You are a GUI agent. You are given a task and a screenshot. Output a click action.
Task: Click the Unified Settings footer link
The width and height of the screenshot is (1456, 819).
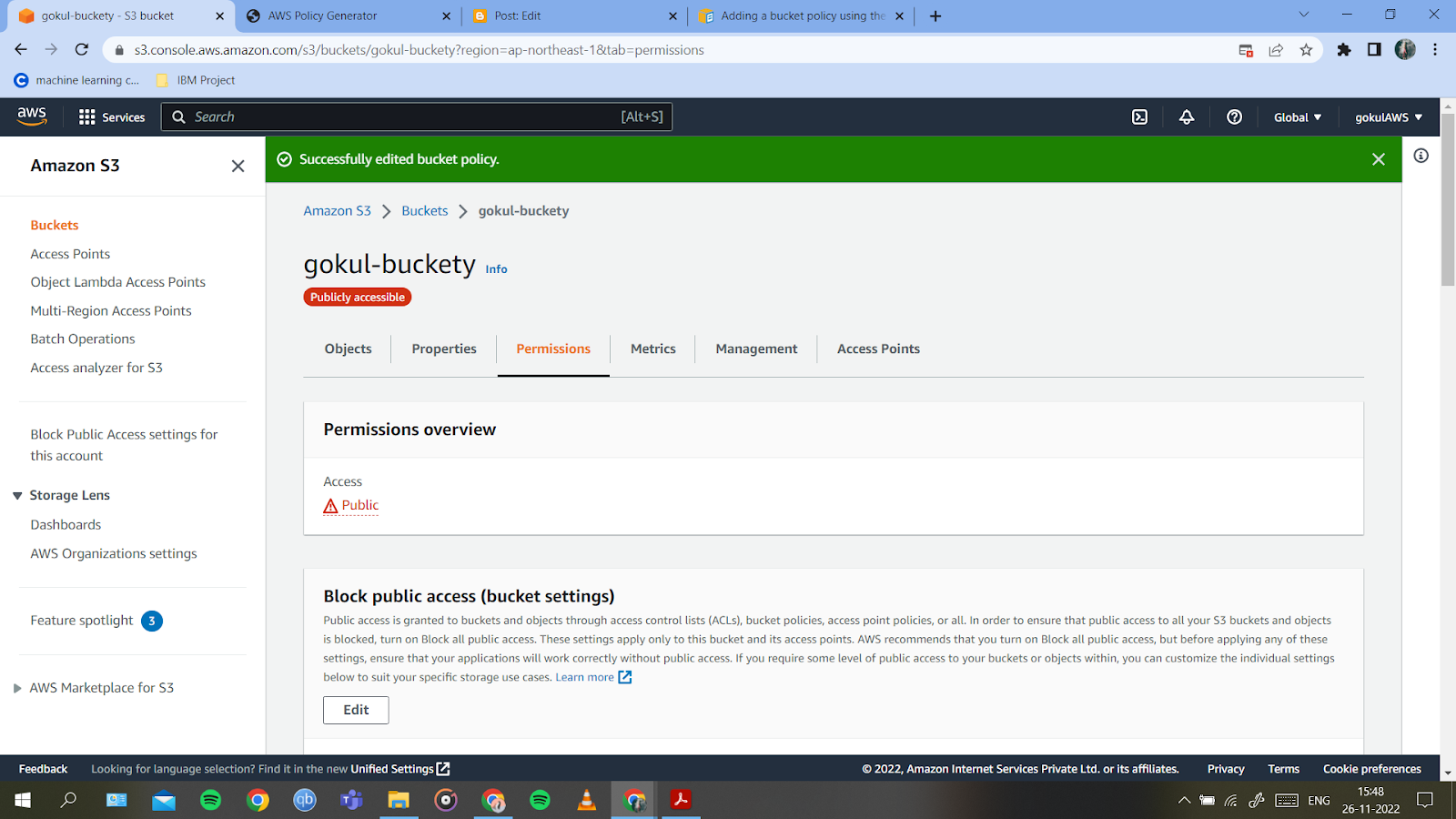(x=400, y=769)
